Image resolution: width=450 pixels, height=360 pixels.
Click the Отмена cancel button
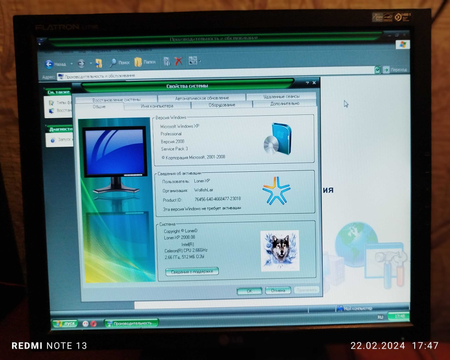pos(278,290)
